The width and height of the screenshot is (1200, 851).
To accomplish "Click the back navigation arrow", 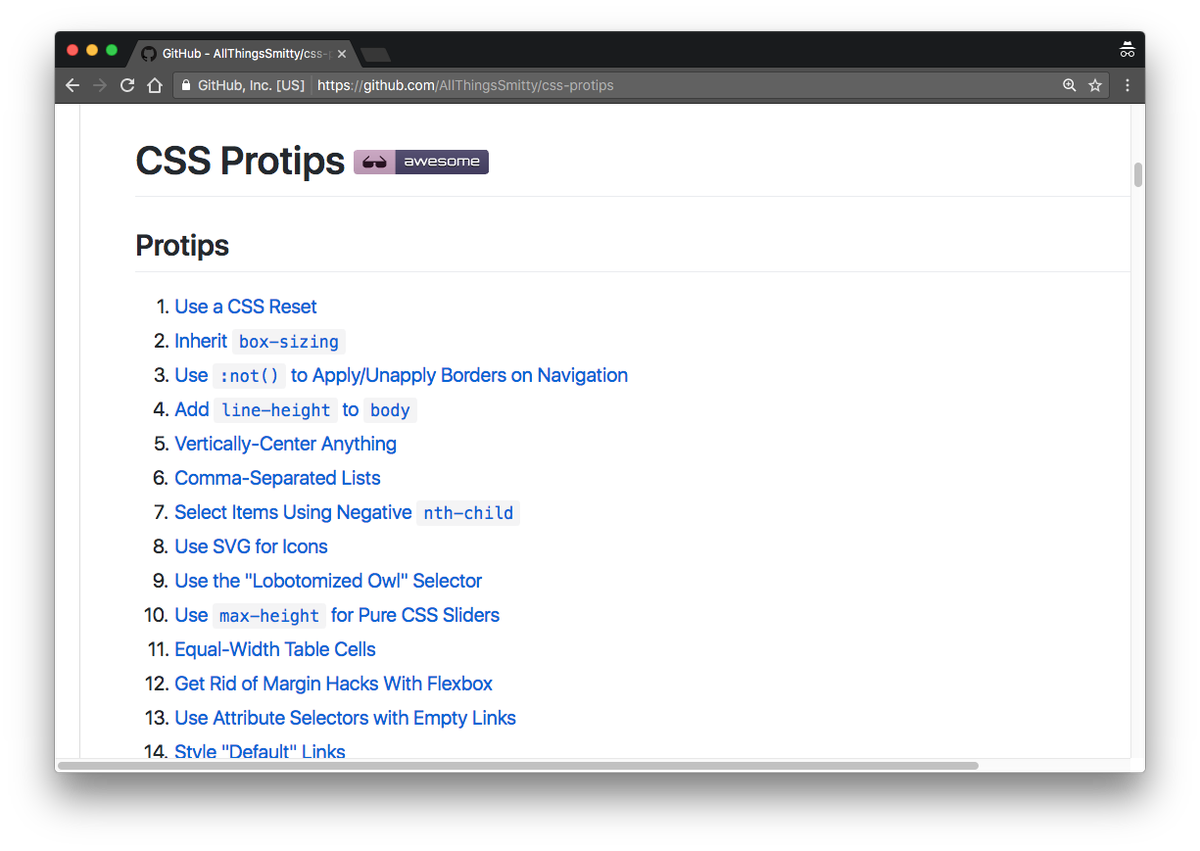I will [71, 85].
